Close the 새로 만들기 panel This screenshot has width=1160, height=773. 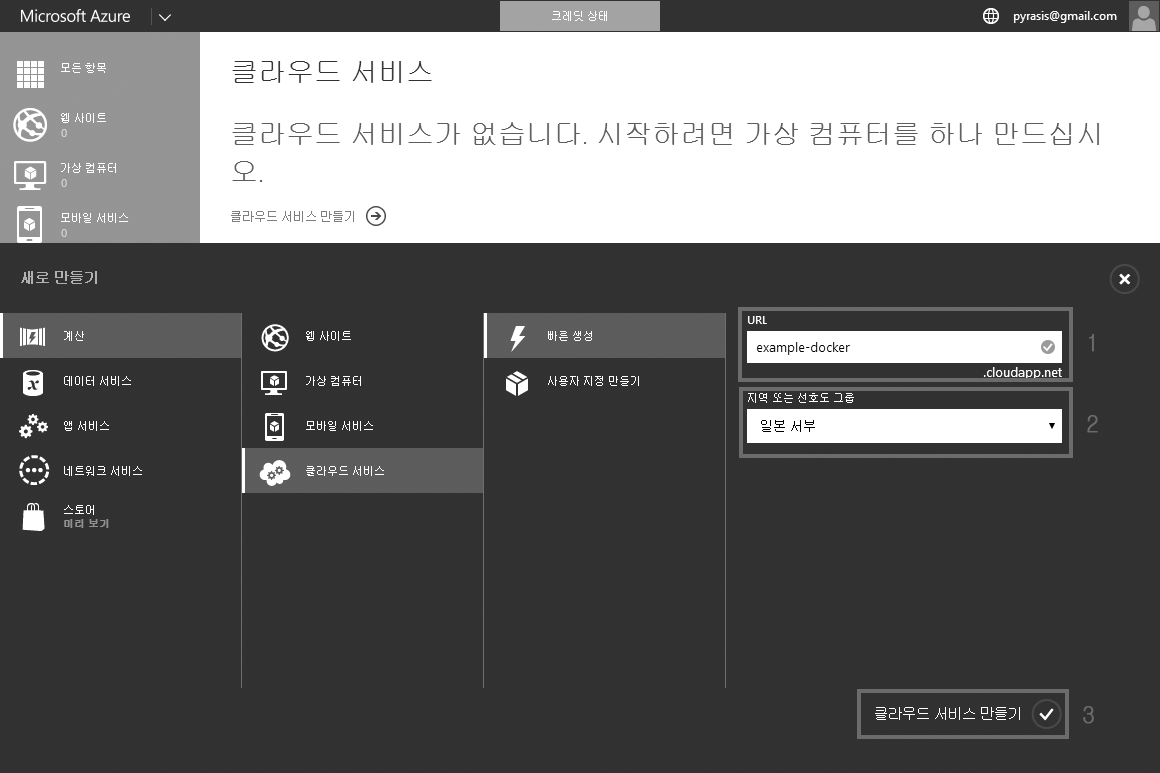(x=1124, y=279)
